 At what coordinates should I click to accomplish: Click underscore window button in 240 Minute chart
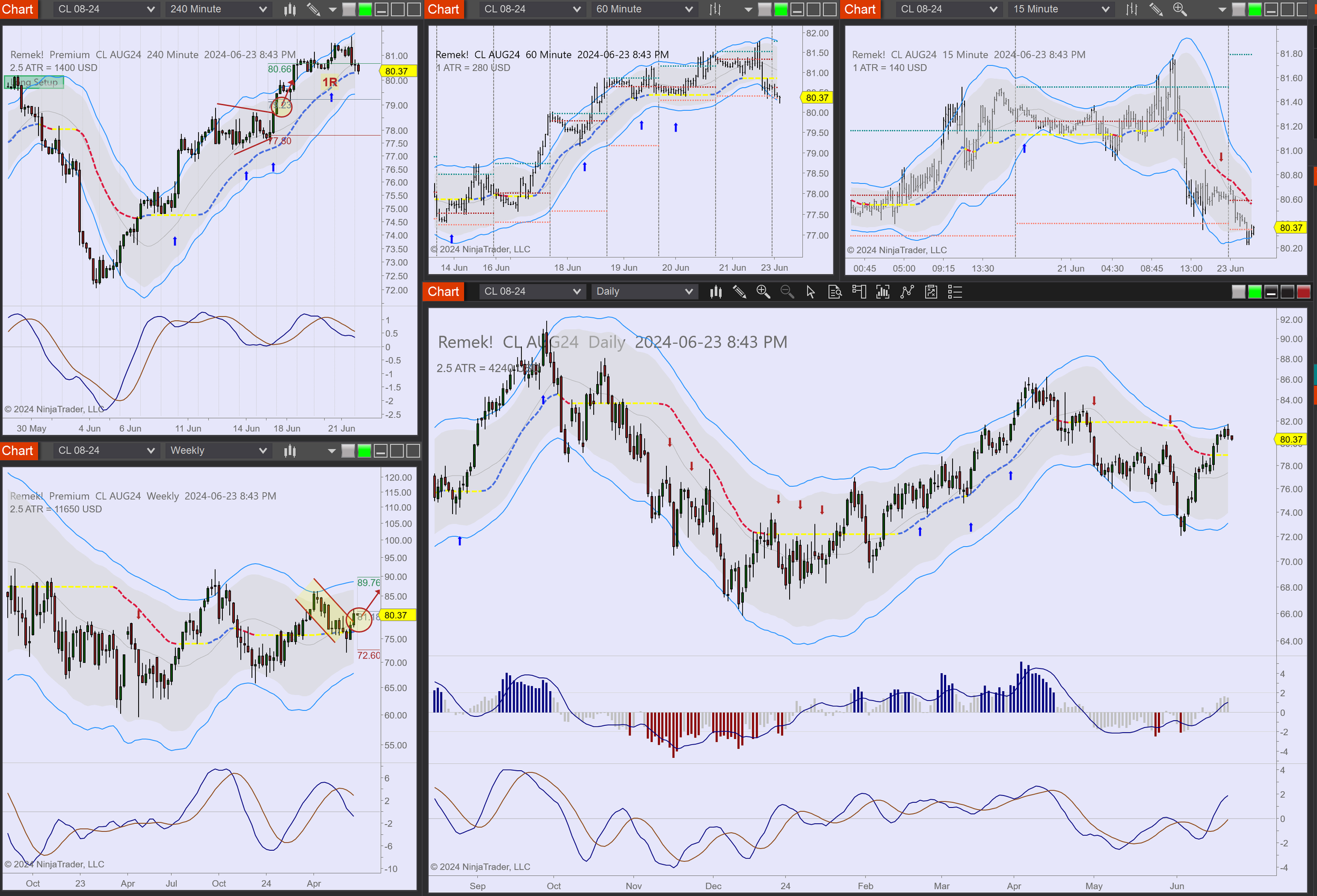tap(381, 9)
